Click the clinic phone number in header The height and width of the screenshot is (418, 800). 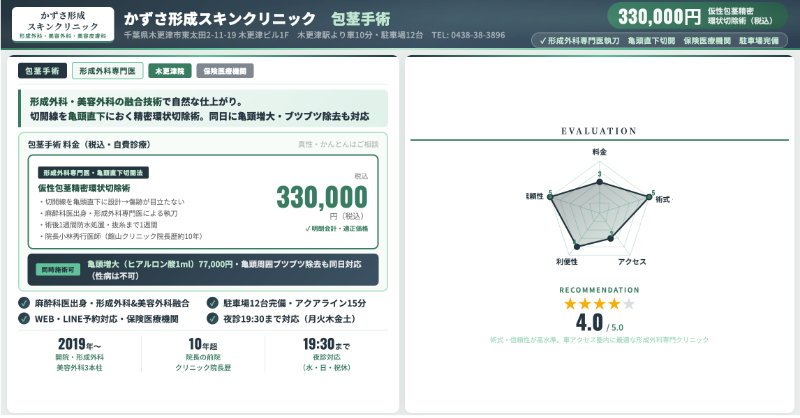click(469, 35)
